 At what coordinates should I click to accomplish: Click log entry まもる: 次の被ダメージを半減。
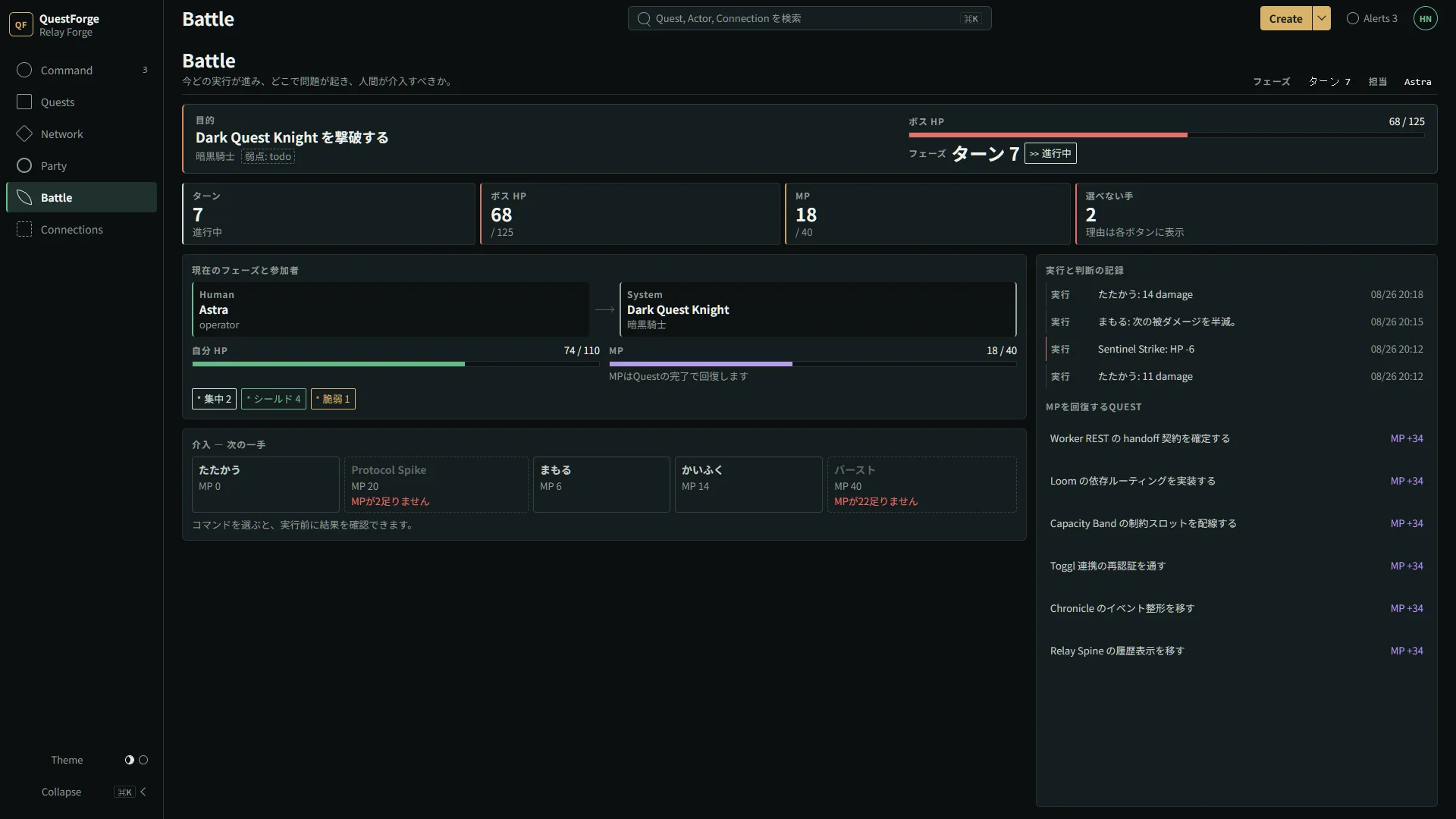tap(1236, 322)
